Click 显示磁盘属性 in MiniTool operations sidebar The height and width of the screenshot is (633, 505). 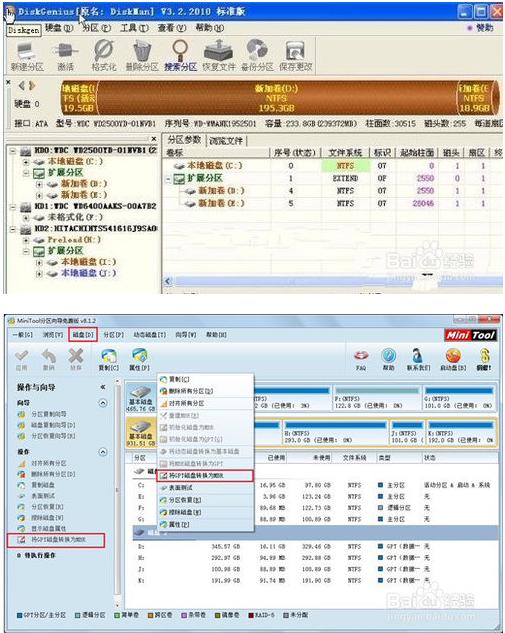tap(48, 528)
